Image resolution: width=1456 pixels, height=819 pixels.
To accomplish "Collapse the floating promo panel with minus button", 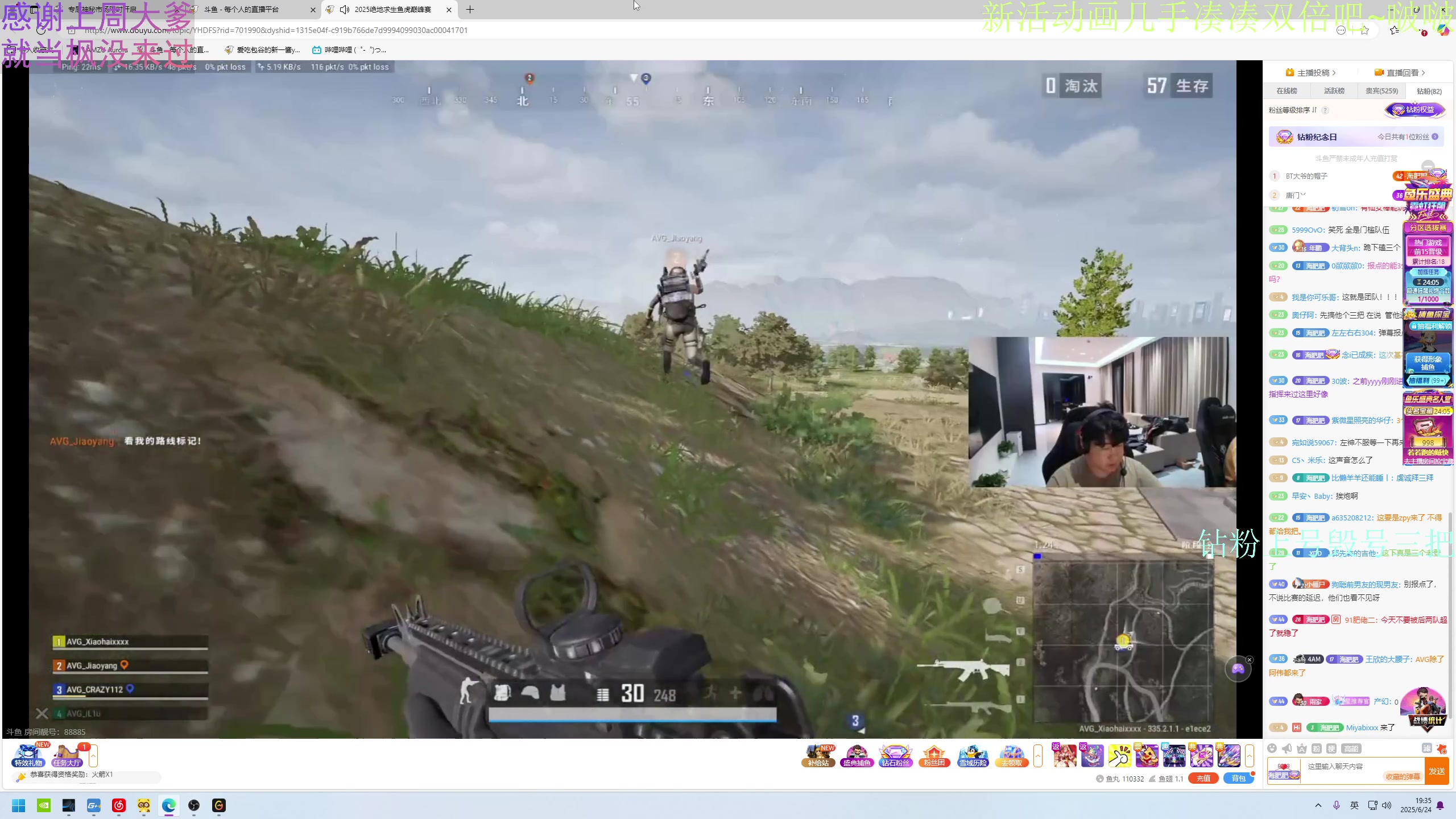I will (1428, 167).
